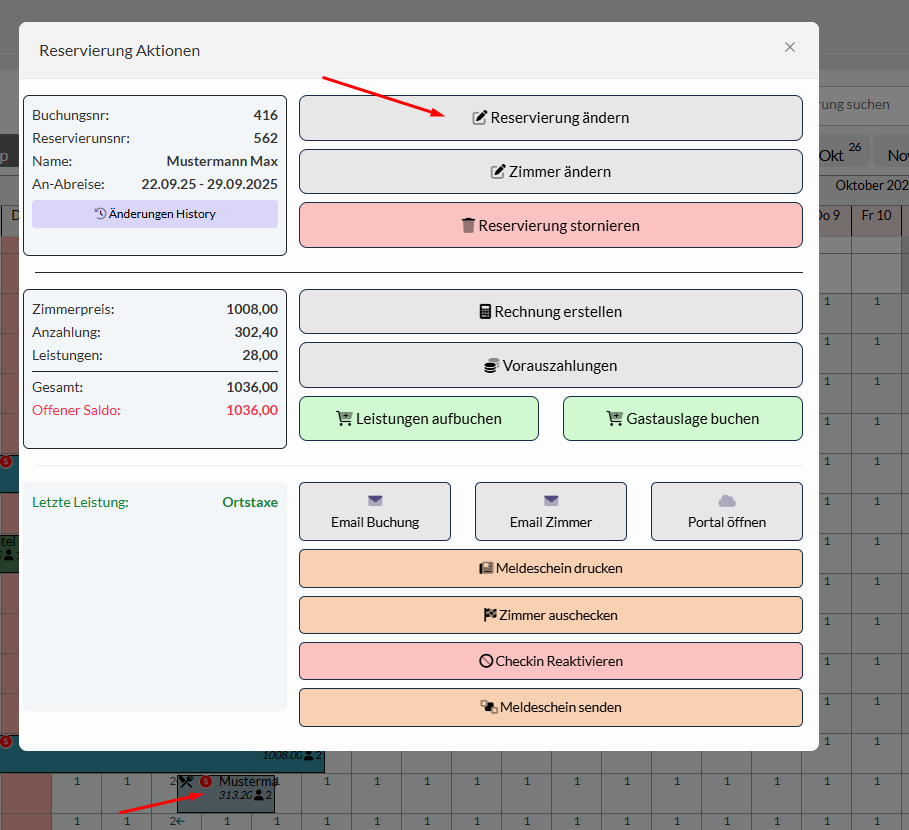Check out room with Zimmer auschecken
Image resolution: width=909 pixels, height=830 pixels.
click(550, 615)
